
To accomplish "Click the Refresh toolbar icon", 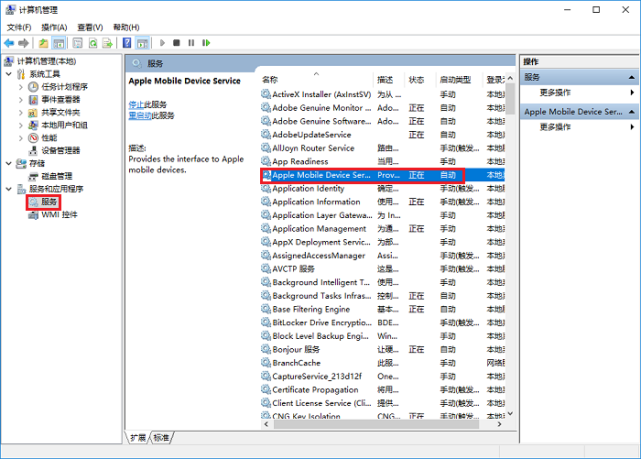I will coord(93,43).
